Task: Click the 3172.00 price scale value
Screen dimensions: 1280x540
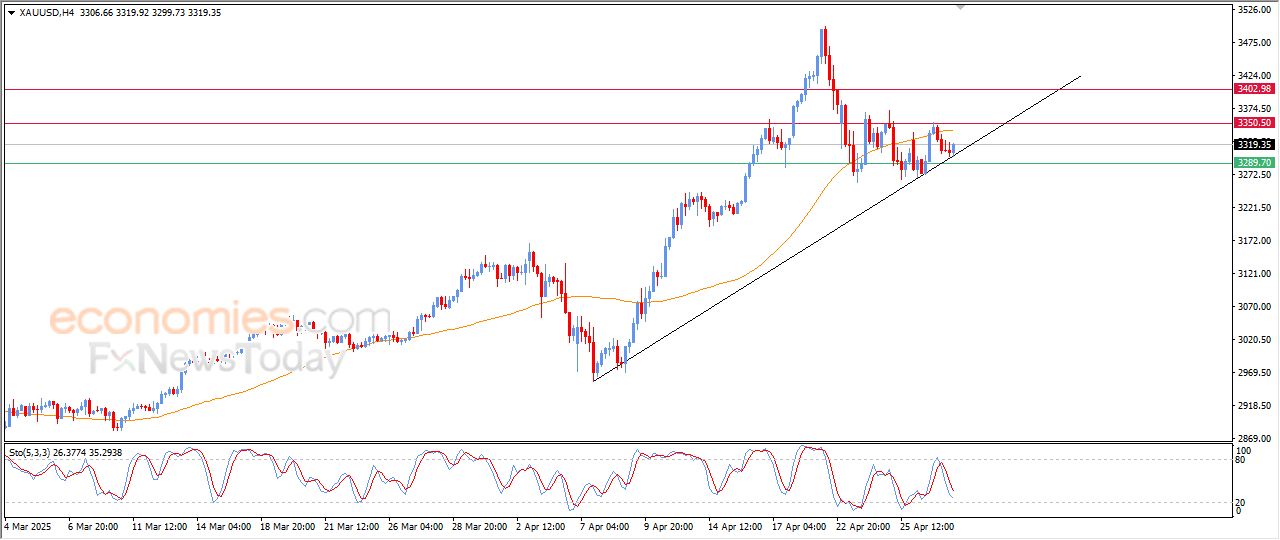Action: tap(1254, 241)
